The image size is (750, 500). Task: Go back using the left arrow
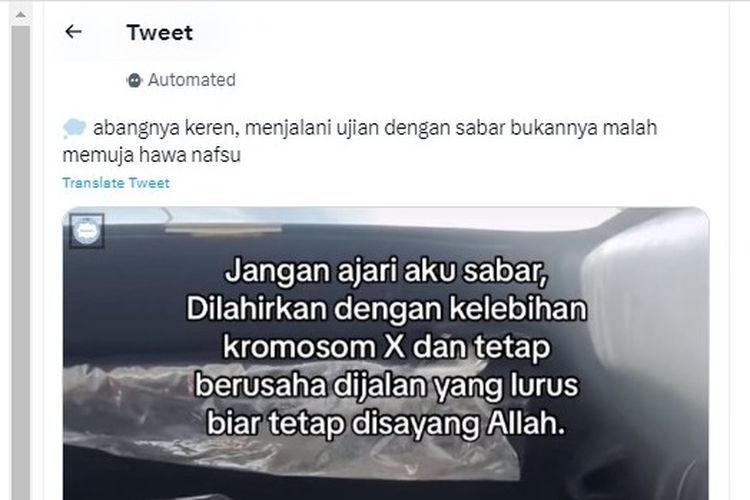pos(73,32)
